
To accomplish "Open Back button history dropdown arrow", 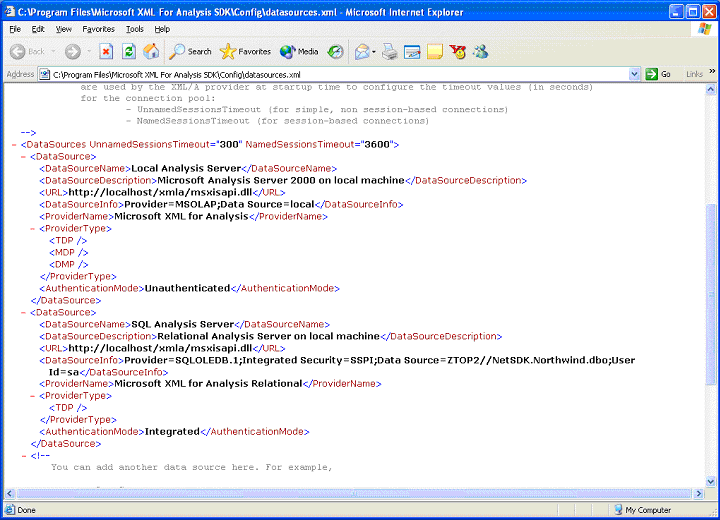I will point(53,51).
